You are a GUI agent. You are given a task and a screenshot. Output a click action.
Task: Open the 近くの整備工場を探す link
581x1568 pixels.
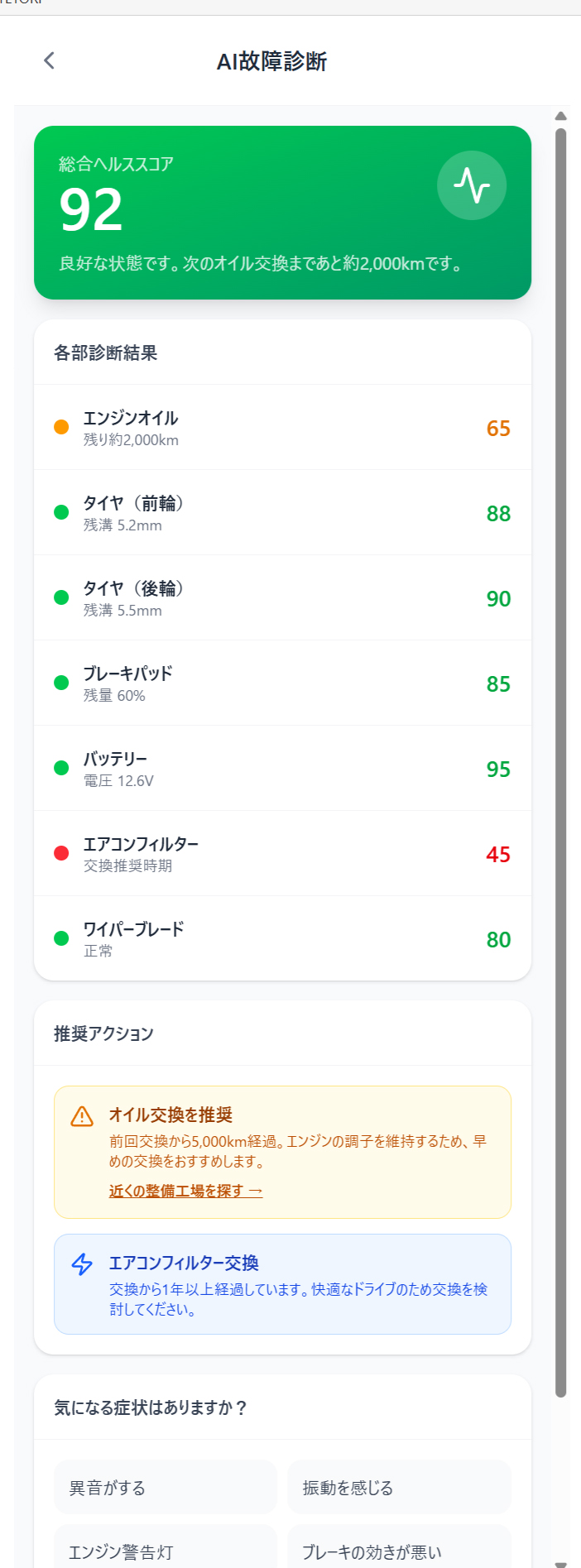tap(185, 1191)
